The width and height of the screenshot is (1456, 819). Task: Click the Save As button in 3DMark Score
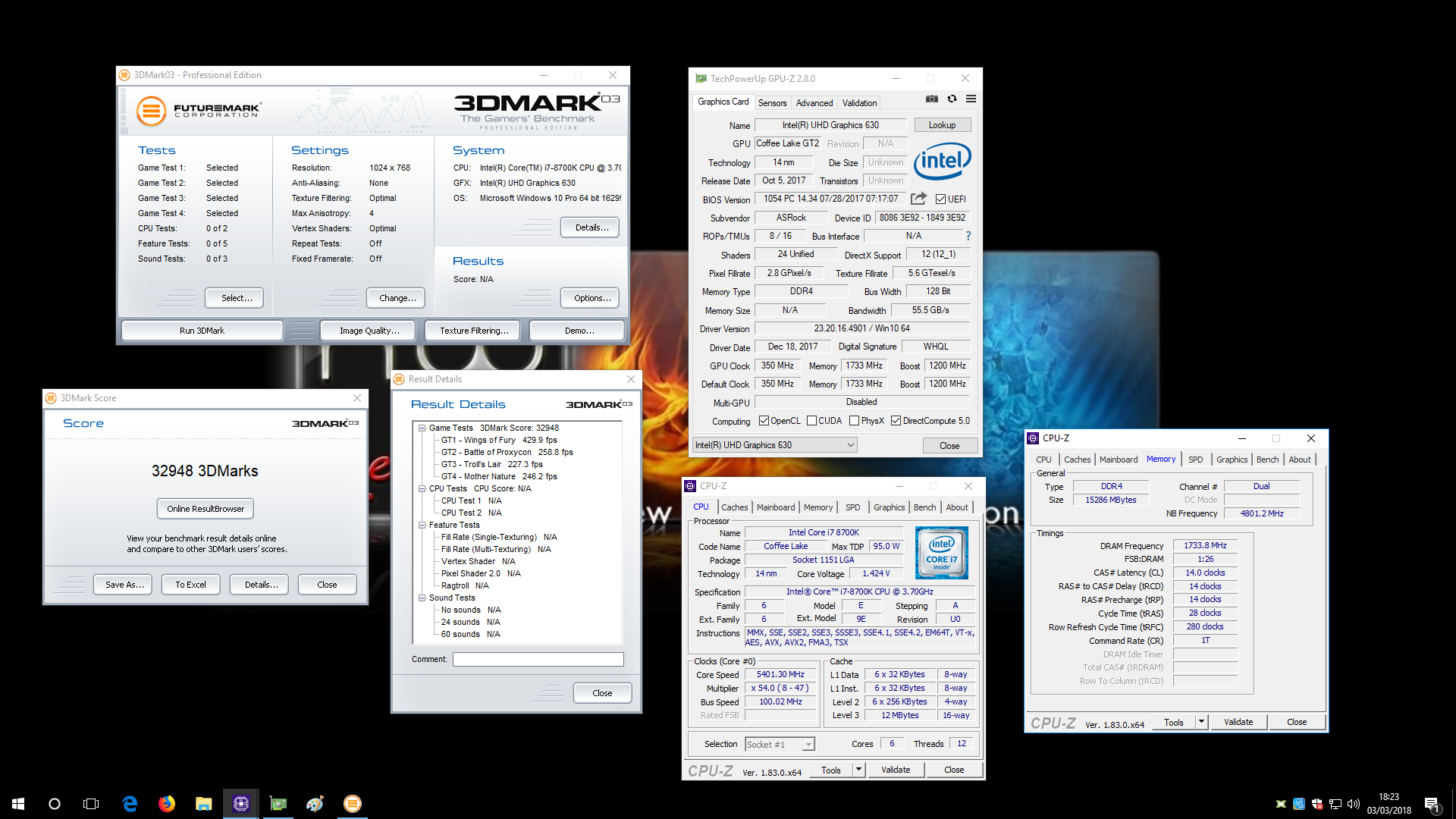[124, 585]
